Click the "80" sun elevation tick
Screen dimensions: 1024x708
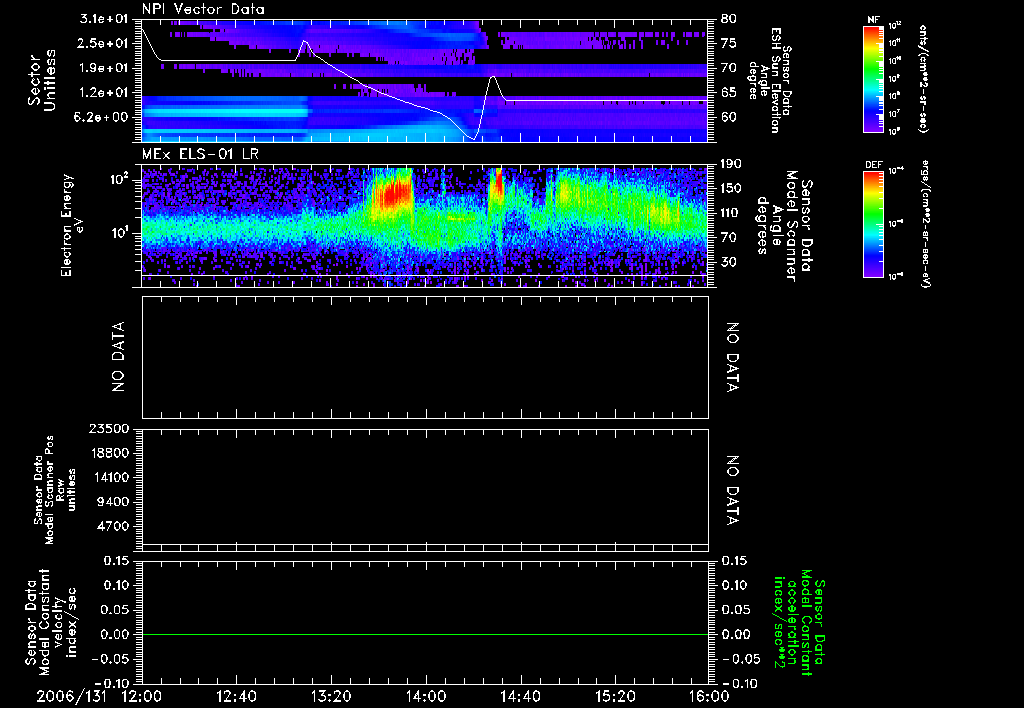(728, 19)
